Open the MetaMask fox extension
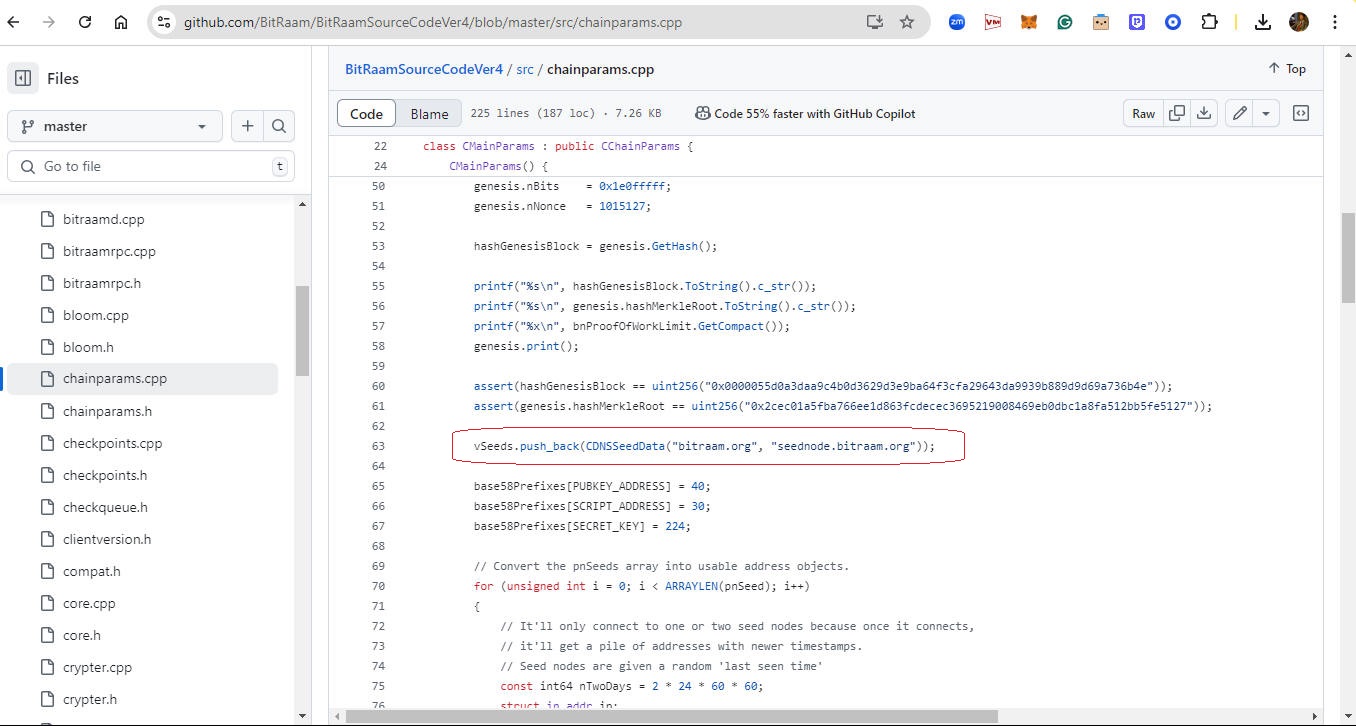Image resolution: width=1356 pixels, height=726 pixels. tap(1029, 21)
